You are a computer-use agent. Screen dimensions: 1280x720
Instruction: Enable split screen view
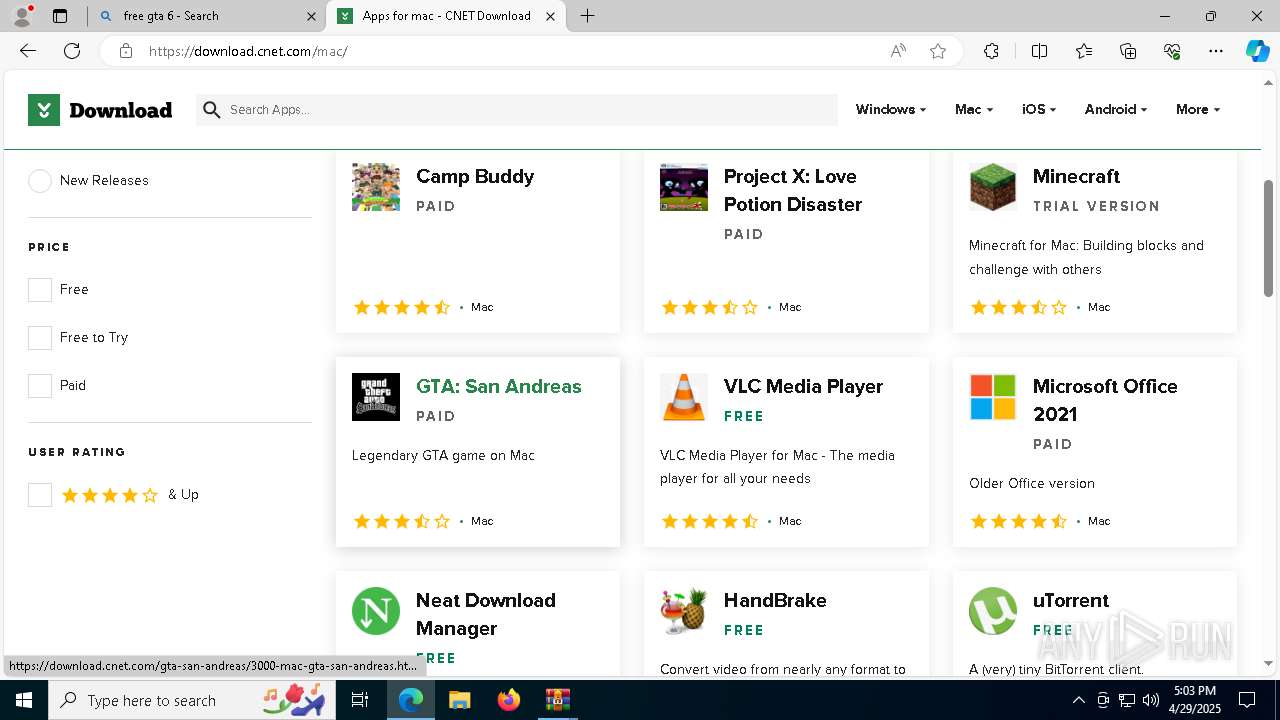pos(1039,51)
